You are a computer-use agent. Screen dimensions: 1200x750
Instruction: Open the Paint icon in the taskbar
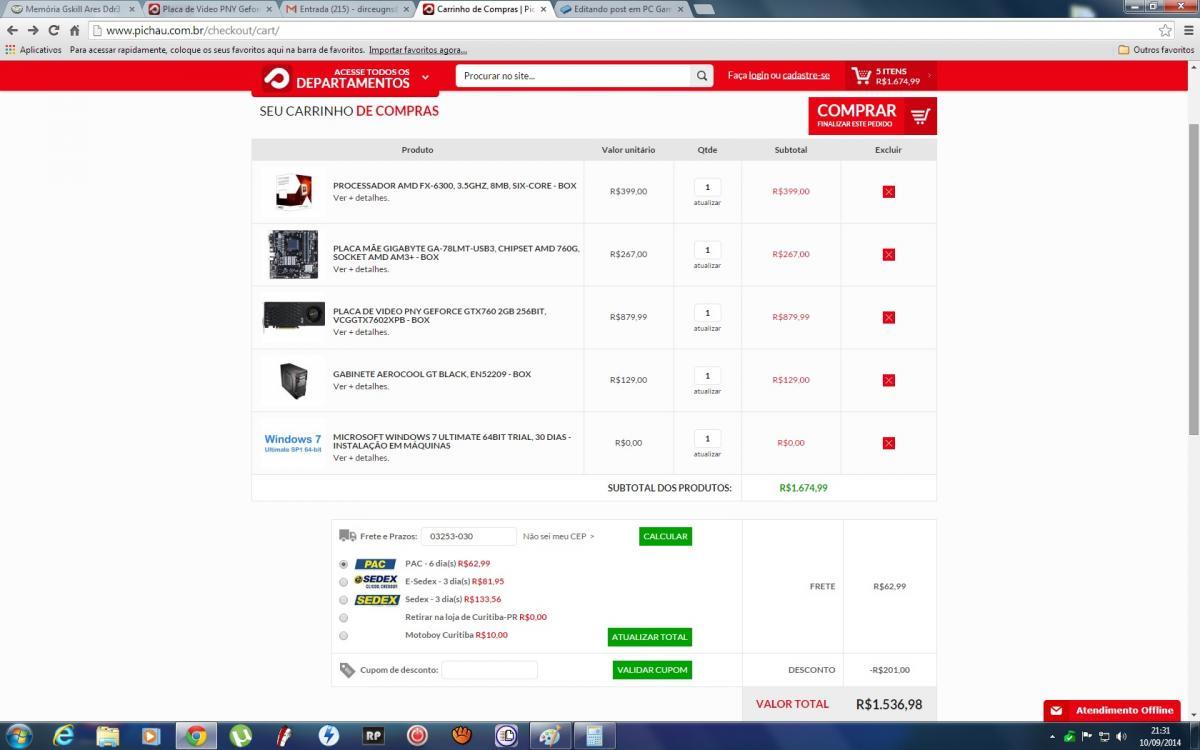click(x=549, y=735)
